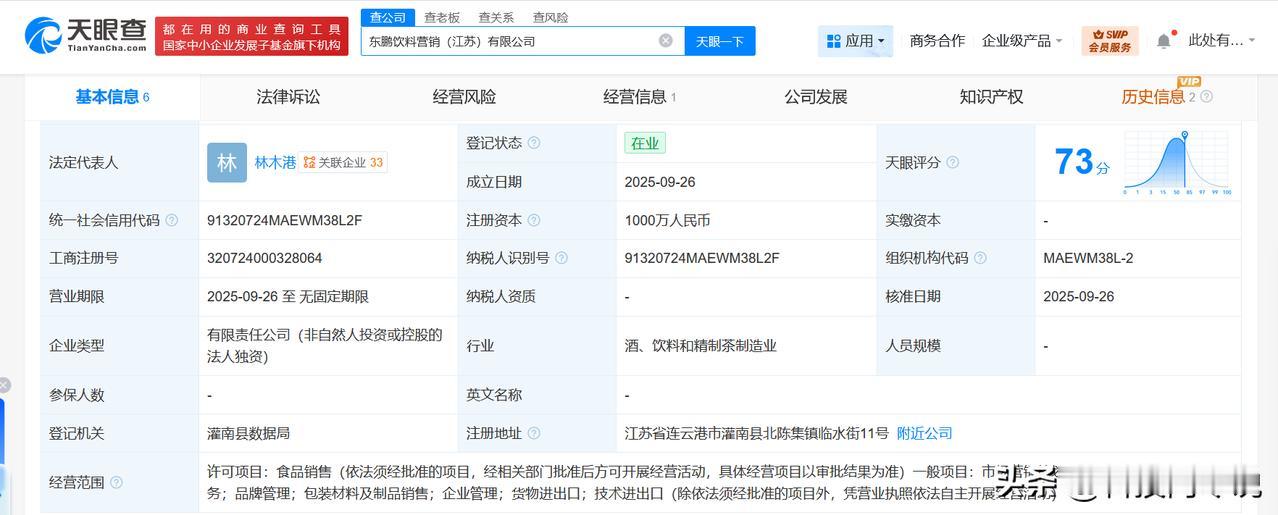Open the 公司发展 tab
This screenshot has height=515, width=1278.
coord(815,97)
